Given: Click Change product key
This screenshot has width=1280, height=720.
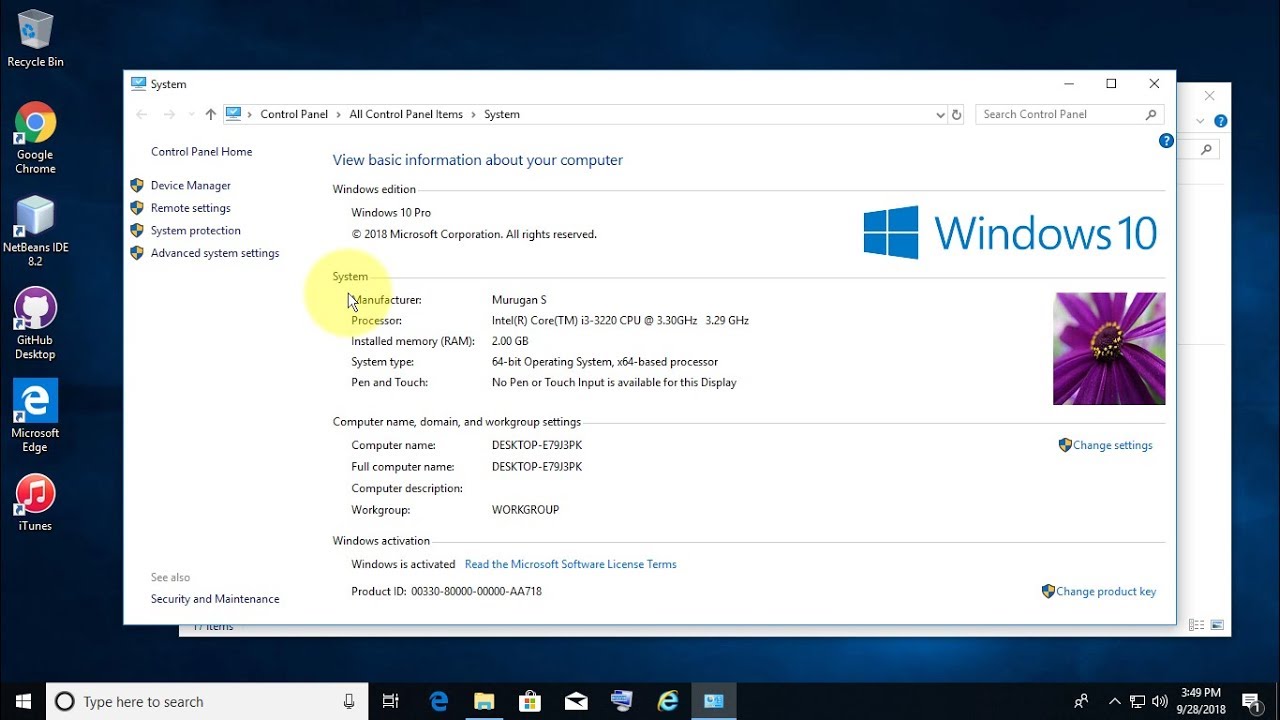Looking at the screenshot, I should point(1106,591).
